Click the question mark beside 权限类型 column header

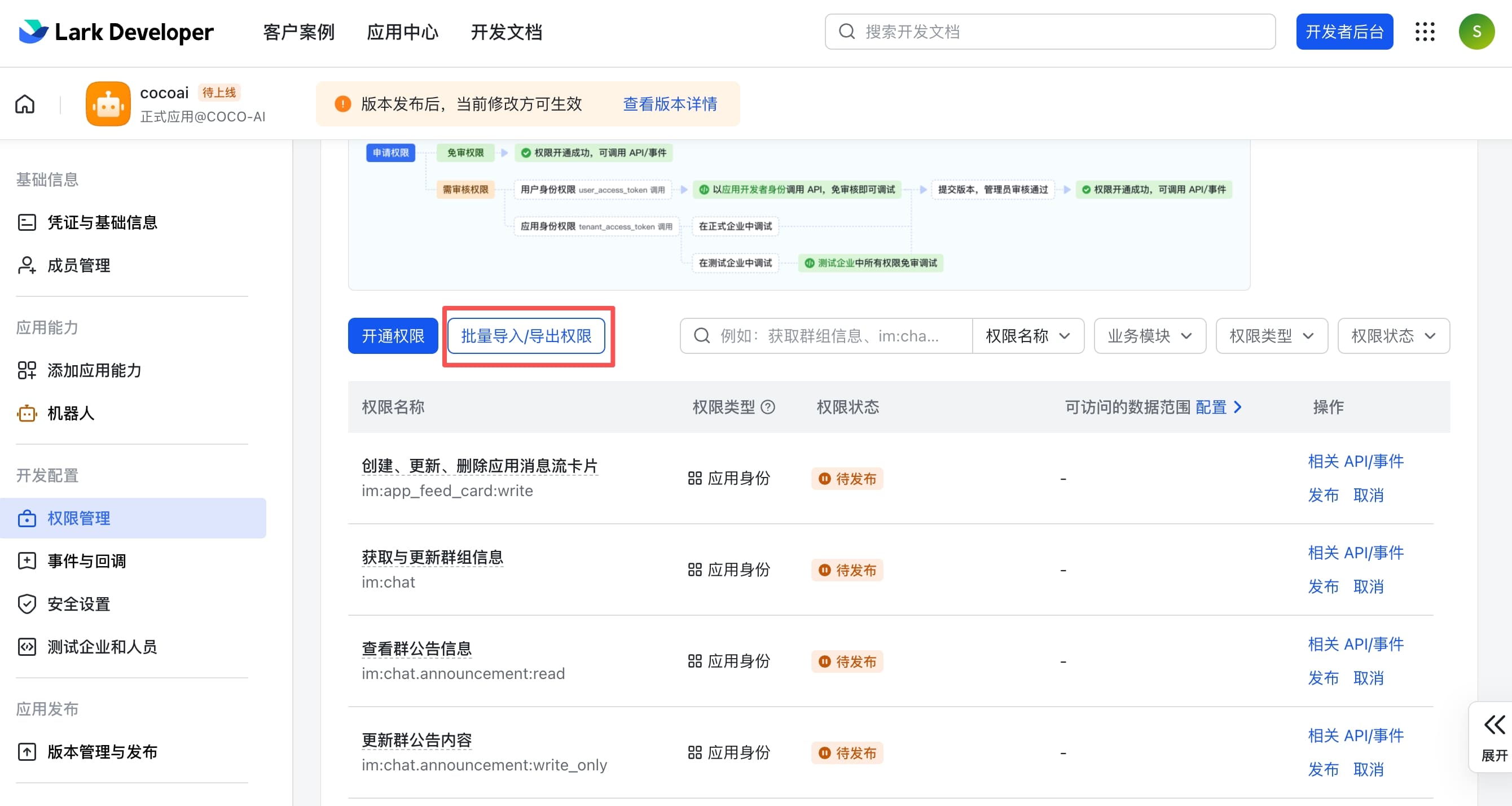coord(769,407)
